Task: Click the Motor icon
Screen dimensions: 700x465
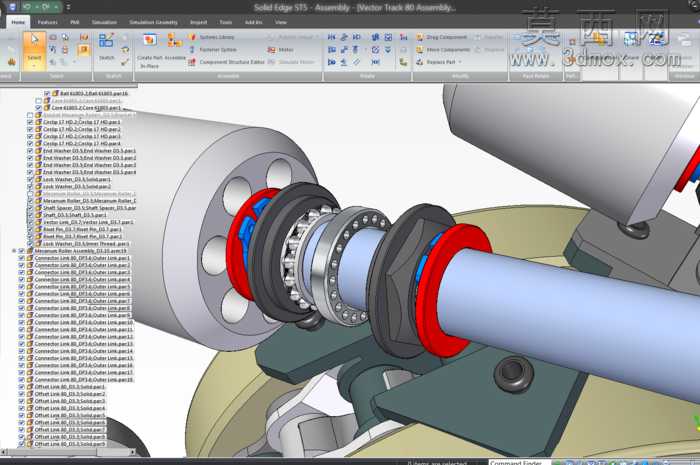Action: [271, 50]
